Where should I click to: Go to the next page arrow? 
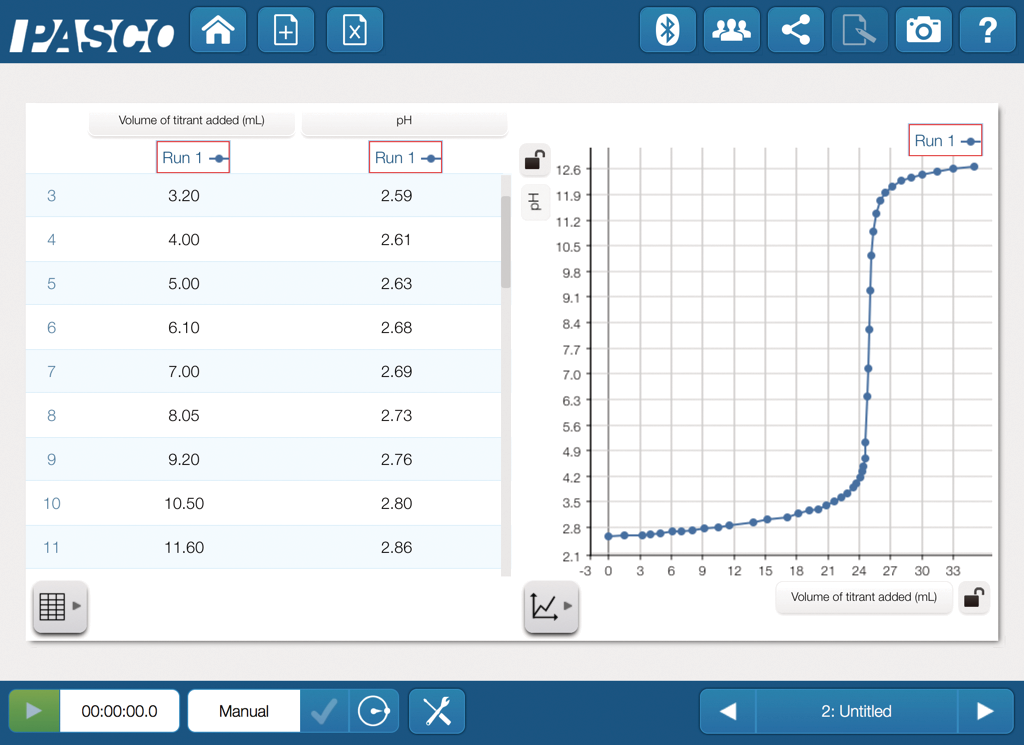click(x=984, y=712)
